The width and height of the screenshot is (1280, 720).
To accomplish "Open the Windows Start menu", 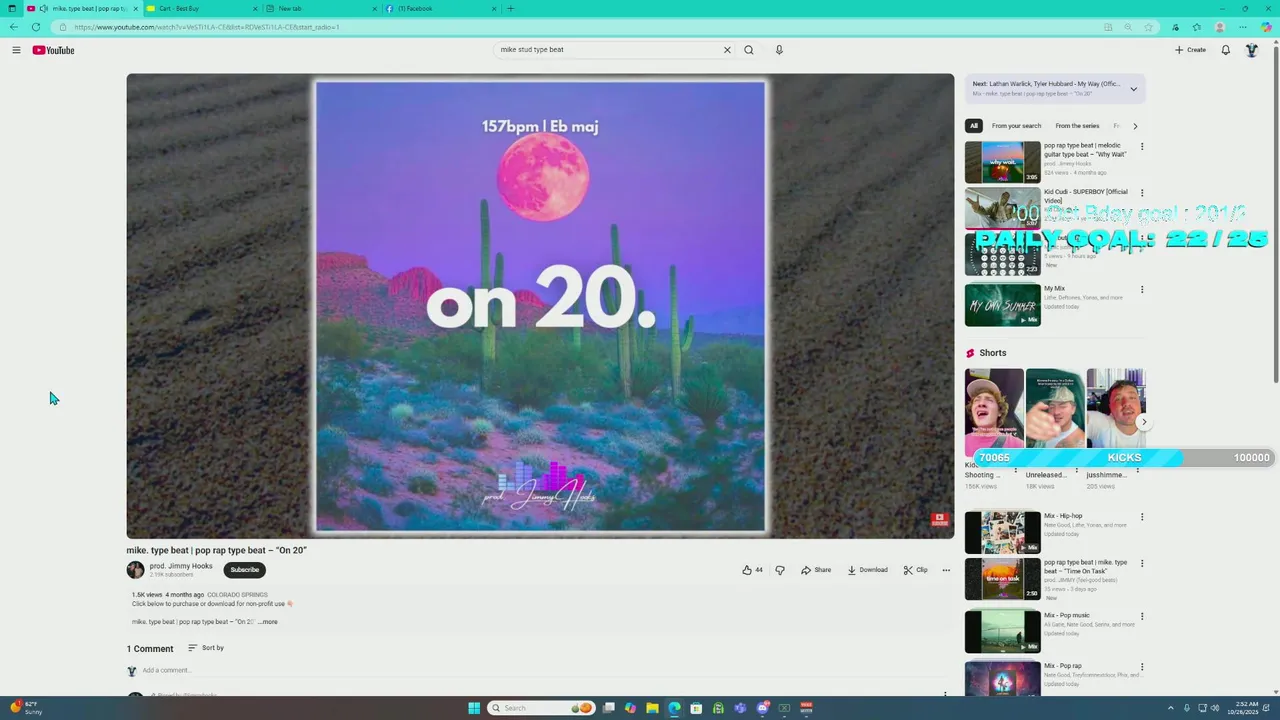I will click(474, 708).
